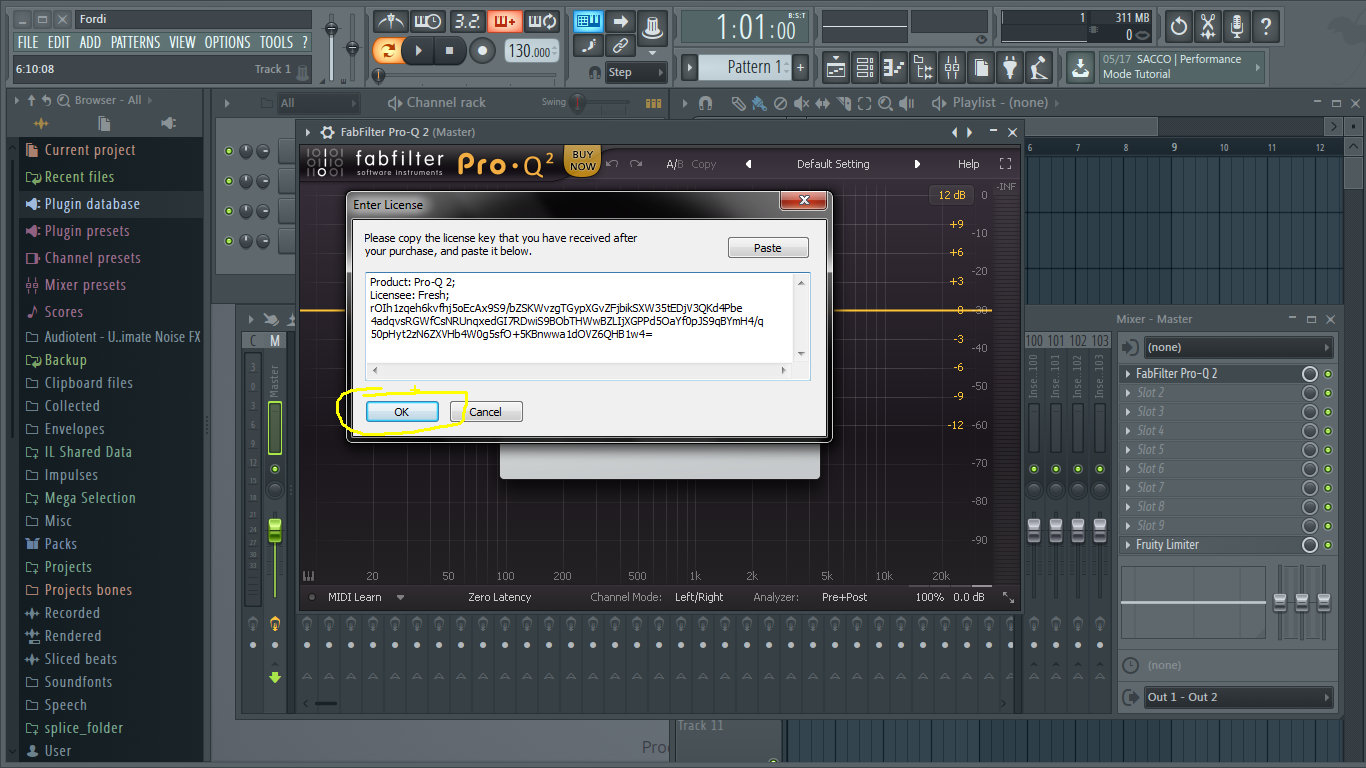This screenshot has width=1366, height=768.
Task: Click the magnet snap icon in Playlist
Action: click(705, 103)
